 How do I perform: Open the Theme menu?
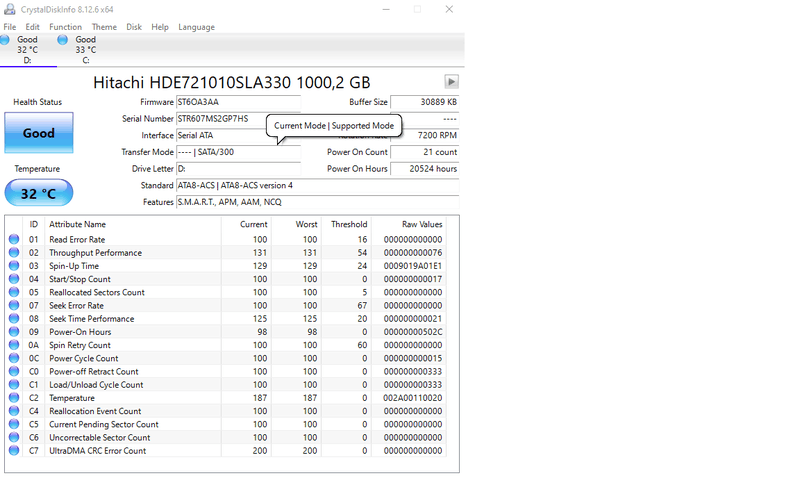[x=104, y=27]
